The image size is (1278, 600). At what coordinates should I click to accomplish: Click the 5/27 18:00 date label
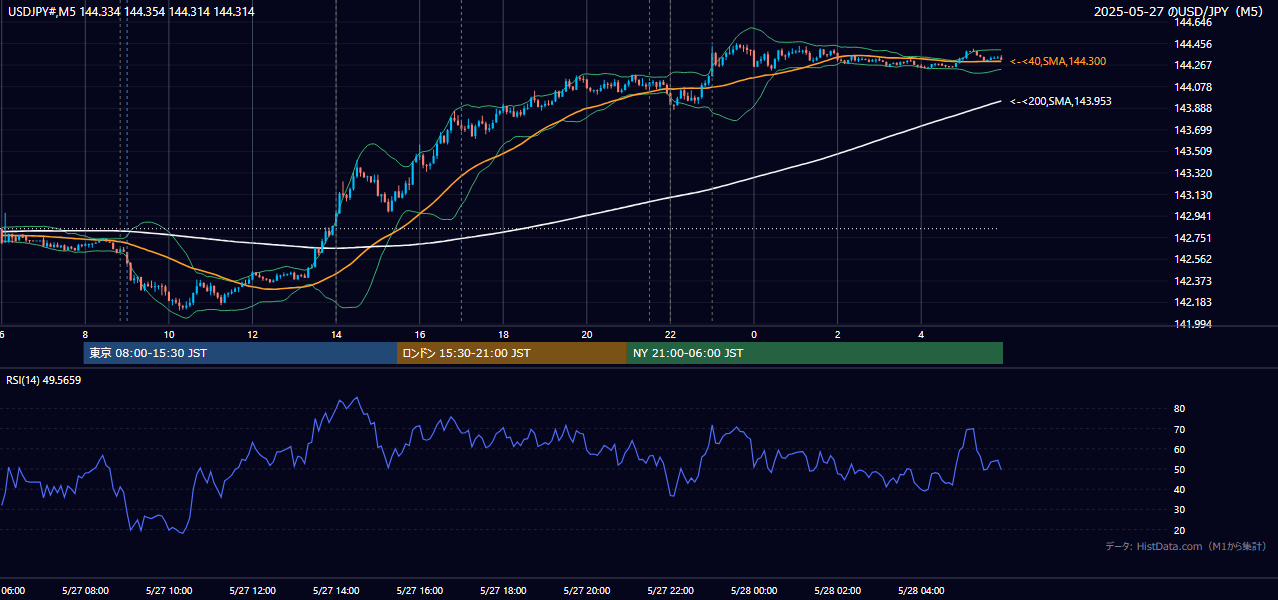(x=503, y=590)
